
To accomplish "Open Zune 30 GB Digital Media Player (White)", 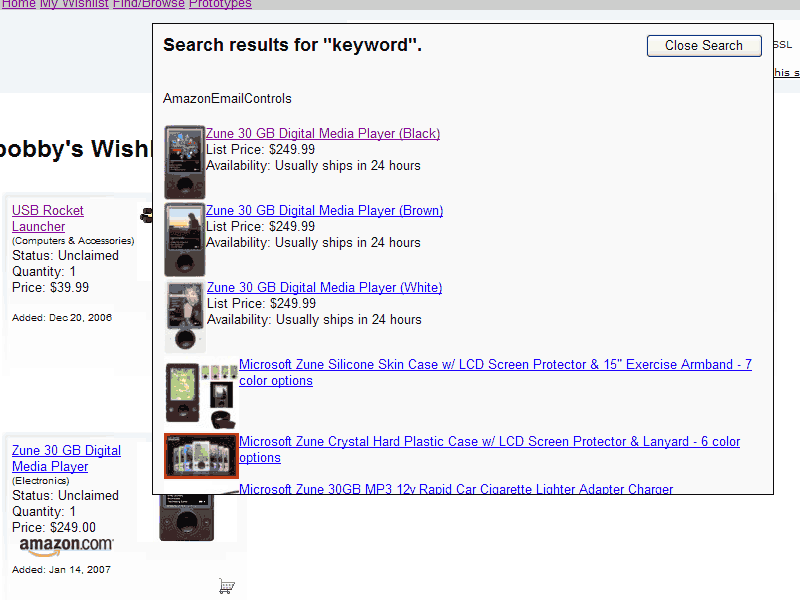I will (324, 288).
